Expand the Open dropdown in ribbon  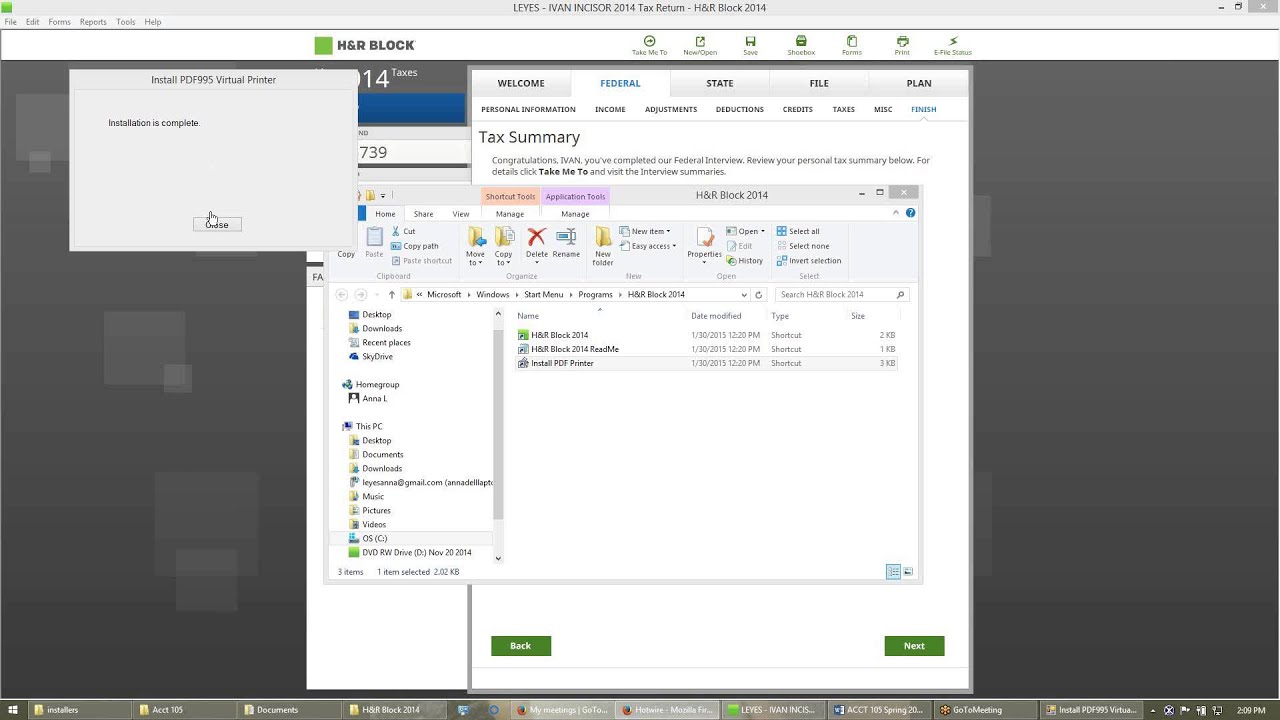746,231
